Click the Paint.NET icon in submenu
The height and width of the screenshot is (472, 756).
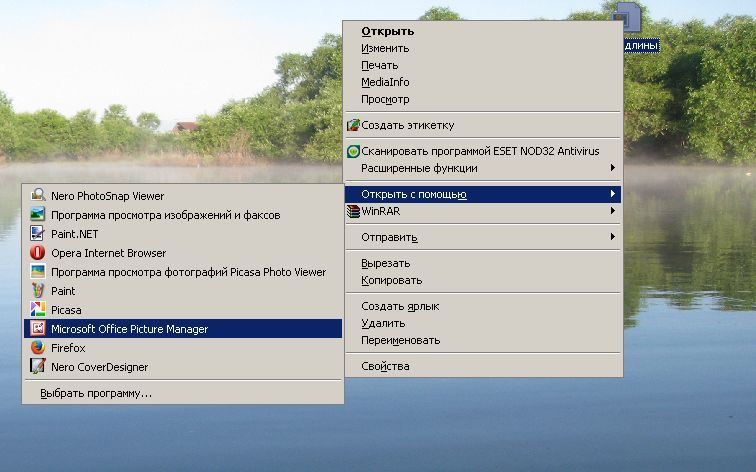pos(38,233)
